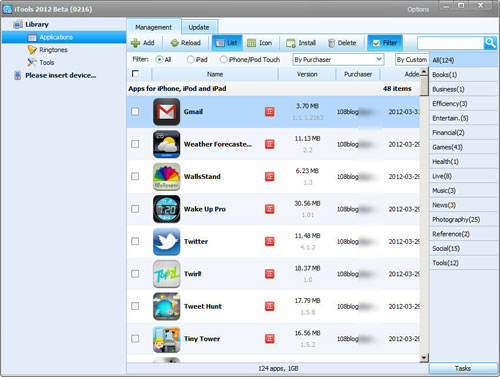Switch to the Management tab
This screenshot has width=500, height=377.
154,27
